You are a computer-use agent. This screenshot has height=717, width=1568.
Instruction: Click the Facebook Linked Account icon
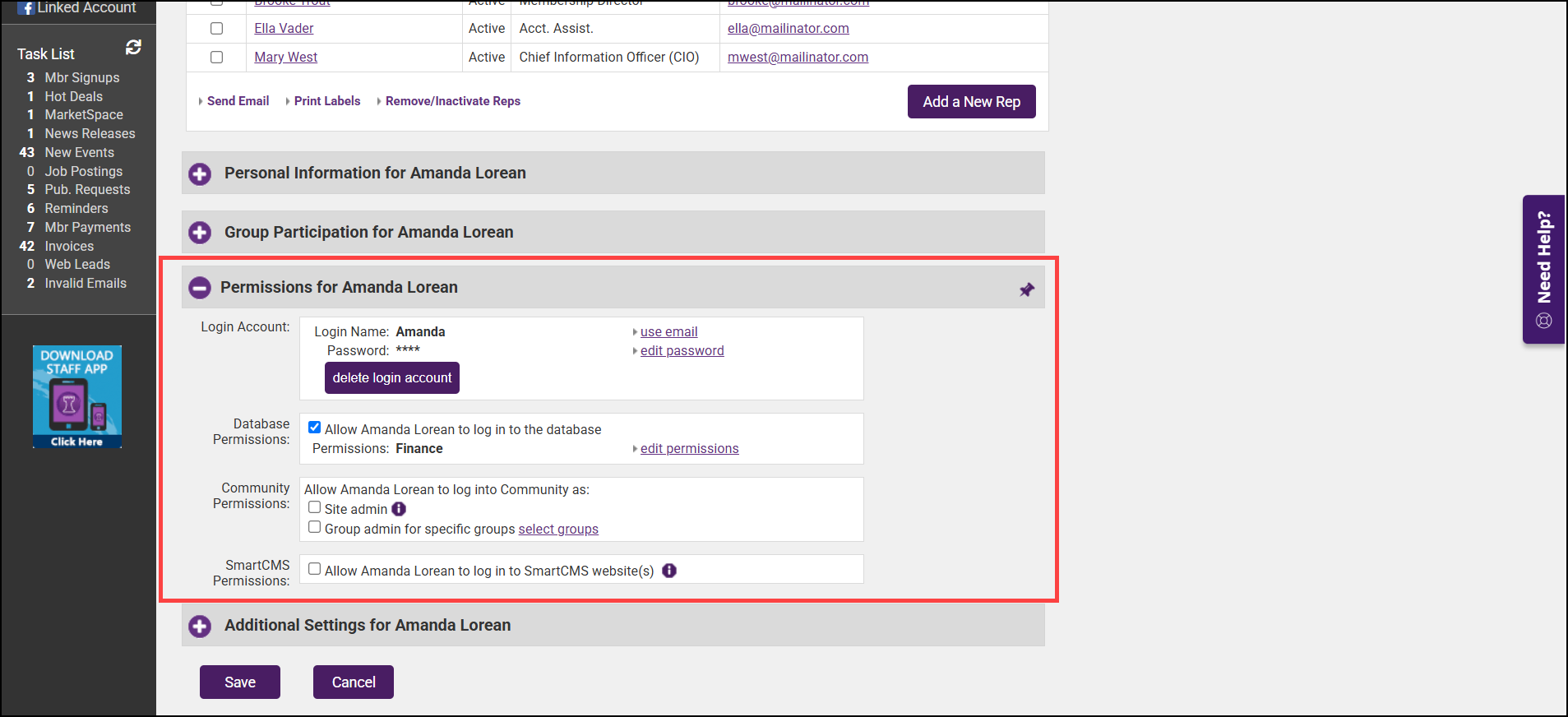point(25,7)
